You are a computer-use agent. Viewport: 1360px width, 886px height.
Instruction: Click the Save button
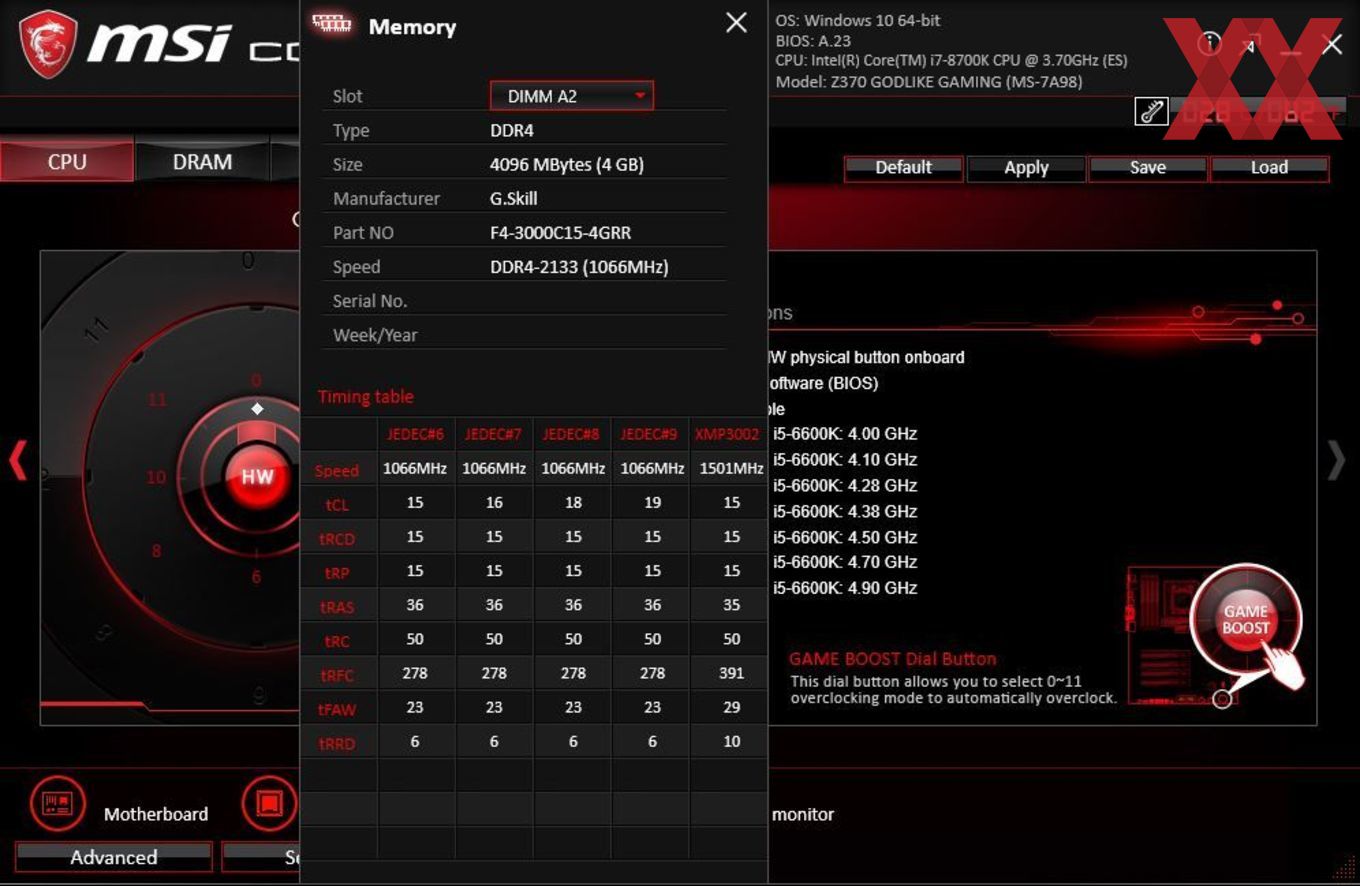coord(1148,168)
